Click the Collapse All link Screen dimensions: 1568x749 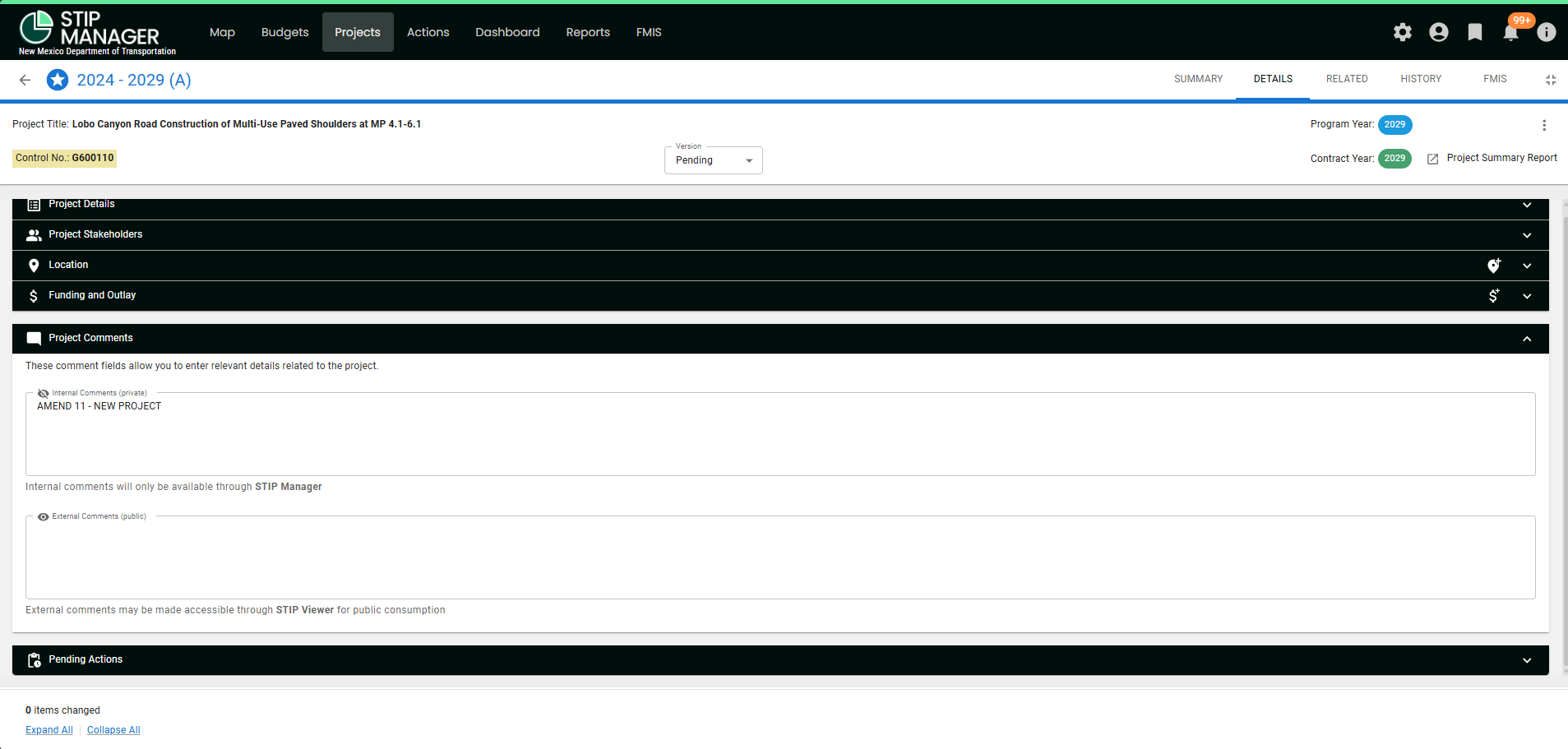(x=113, y=730)
